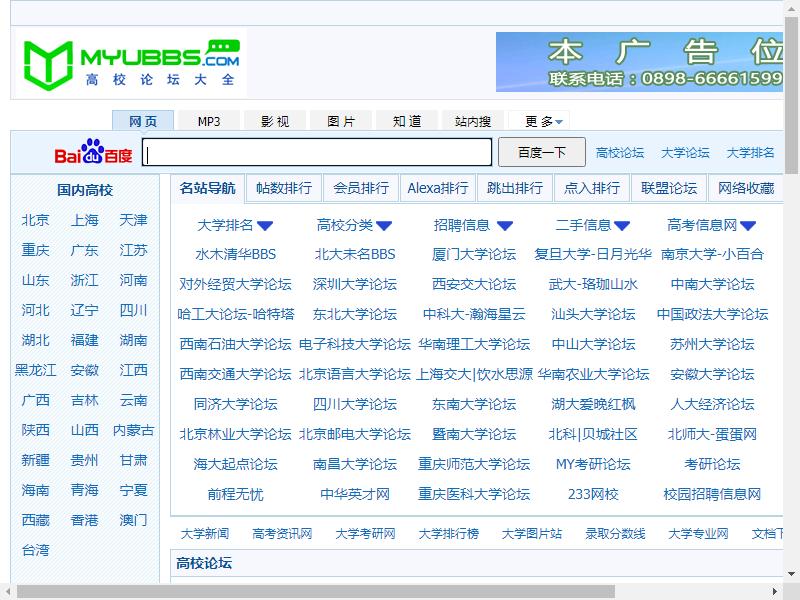800x600 pixels.
Task: Open the 大学论坛 quick link
Action: [685, 153]
